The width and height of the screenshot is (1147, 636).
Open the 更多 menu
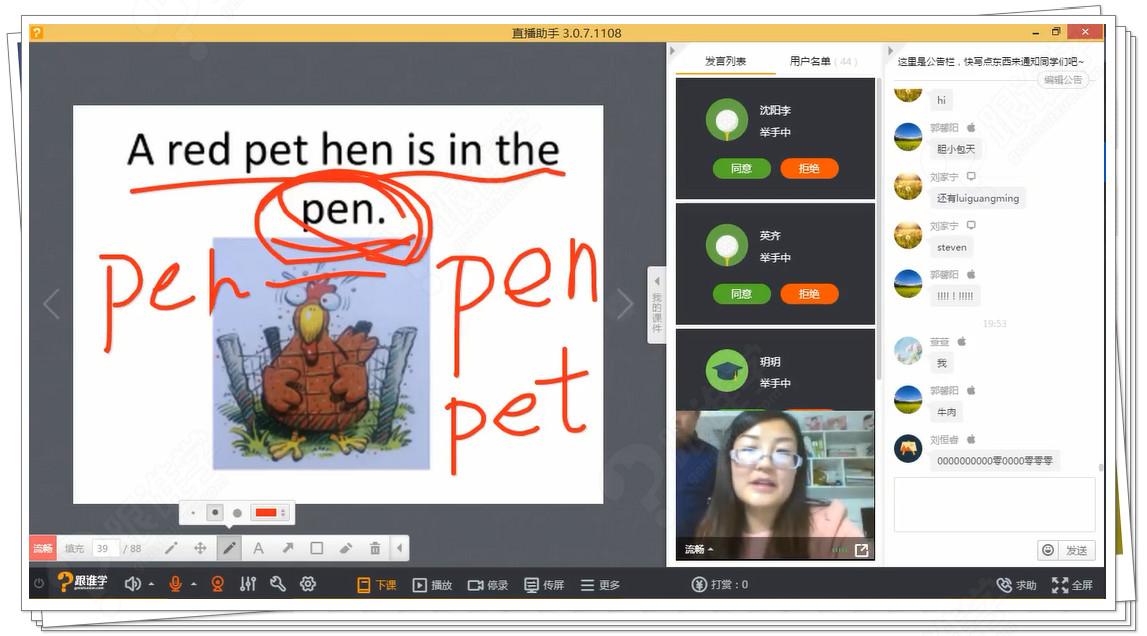click(601, 585)
